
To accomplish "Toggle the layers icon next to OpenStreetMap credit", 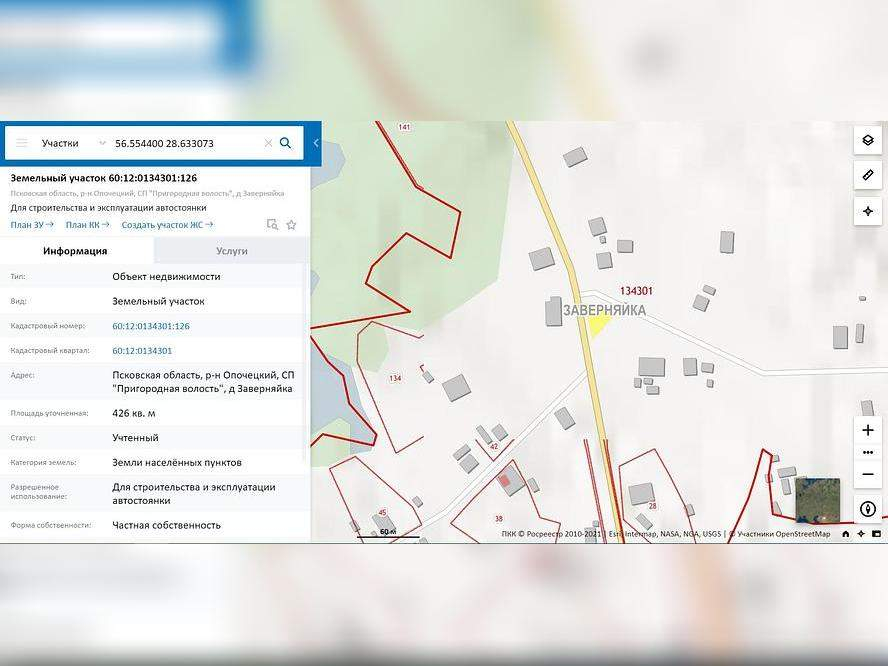I will coord(877,533).
